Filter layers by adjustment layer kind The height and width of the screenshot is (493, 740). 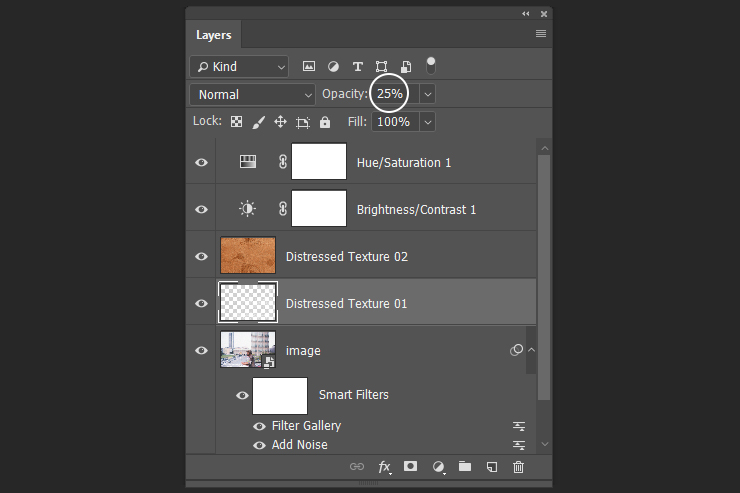pyautogui.click(x=333, y=67)
